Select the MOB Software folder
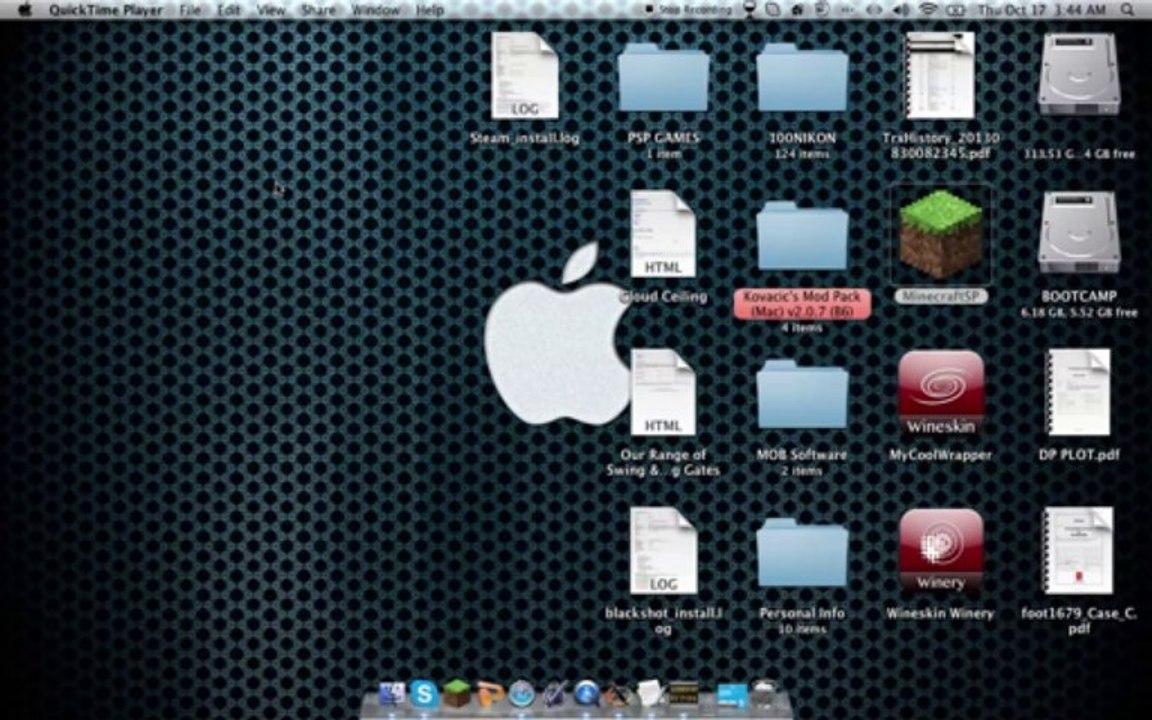This screenshot has height=720, width=1152. pos(802,394)
